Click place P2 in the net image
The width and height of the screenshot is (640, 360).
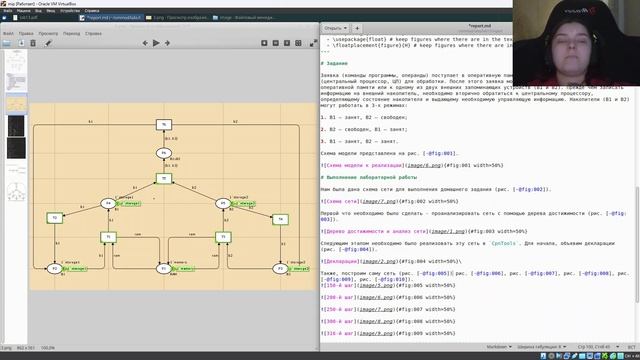click(x=54, y=269)
